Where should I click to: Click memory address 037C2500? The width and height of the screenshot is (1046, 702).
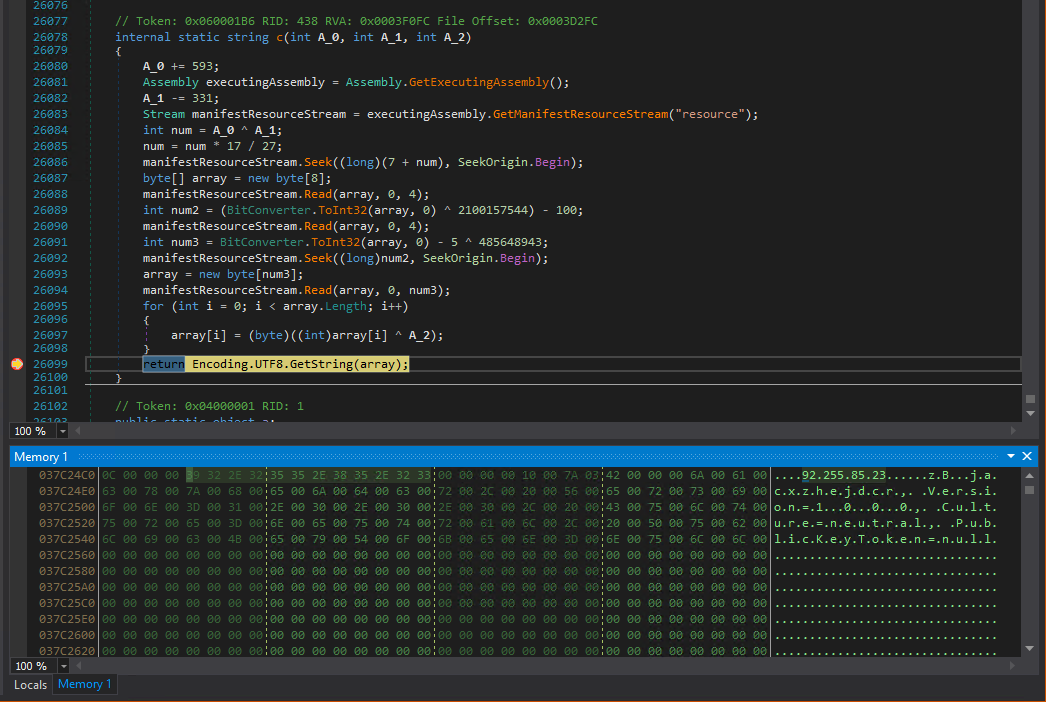coord(67,507)
